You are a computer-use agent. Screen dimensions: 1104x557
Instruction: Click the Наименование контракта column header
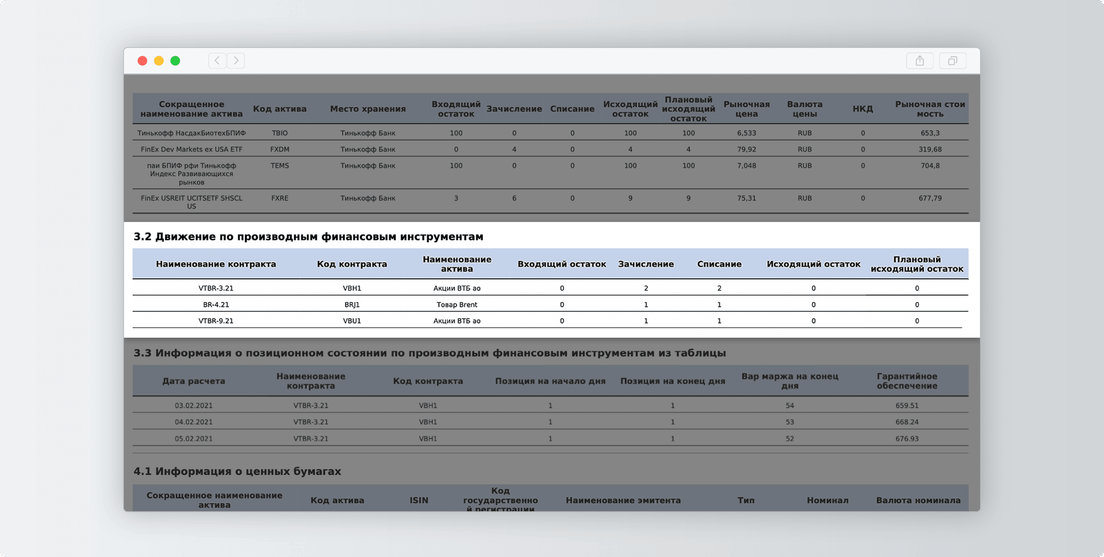click(216, 264)
